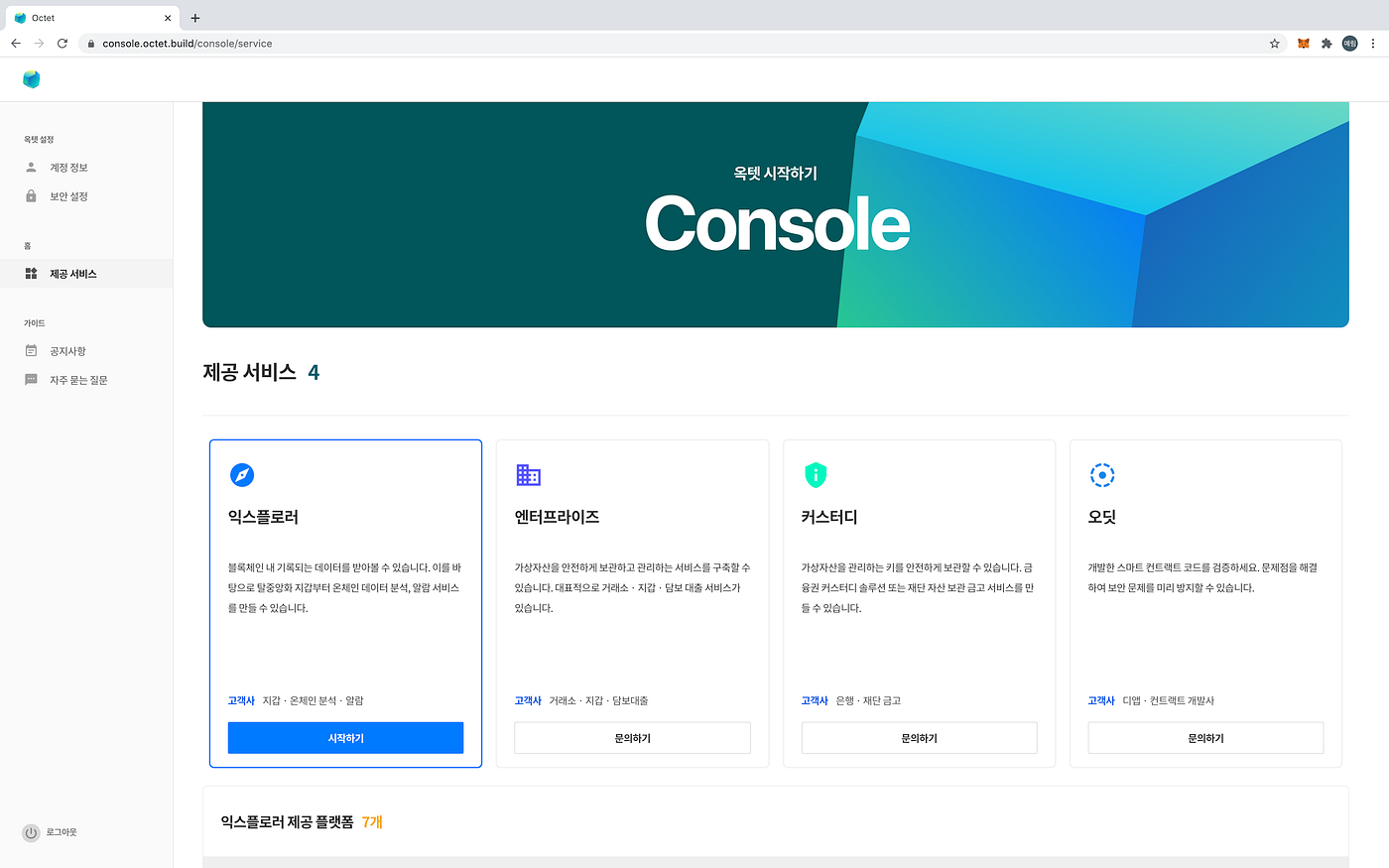Click the 커스터디 card title
Viewport: 1389px width, 868px height.
(x=829, y=517)
